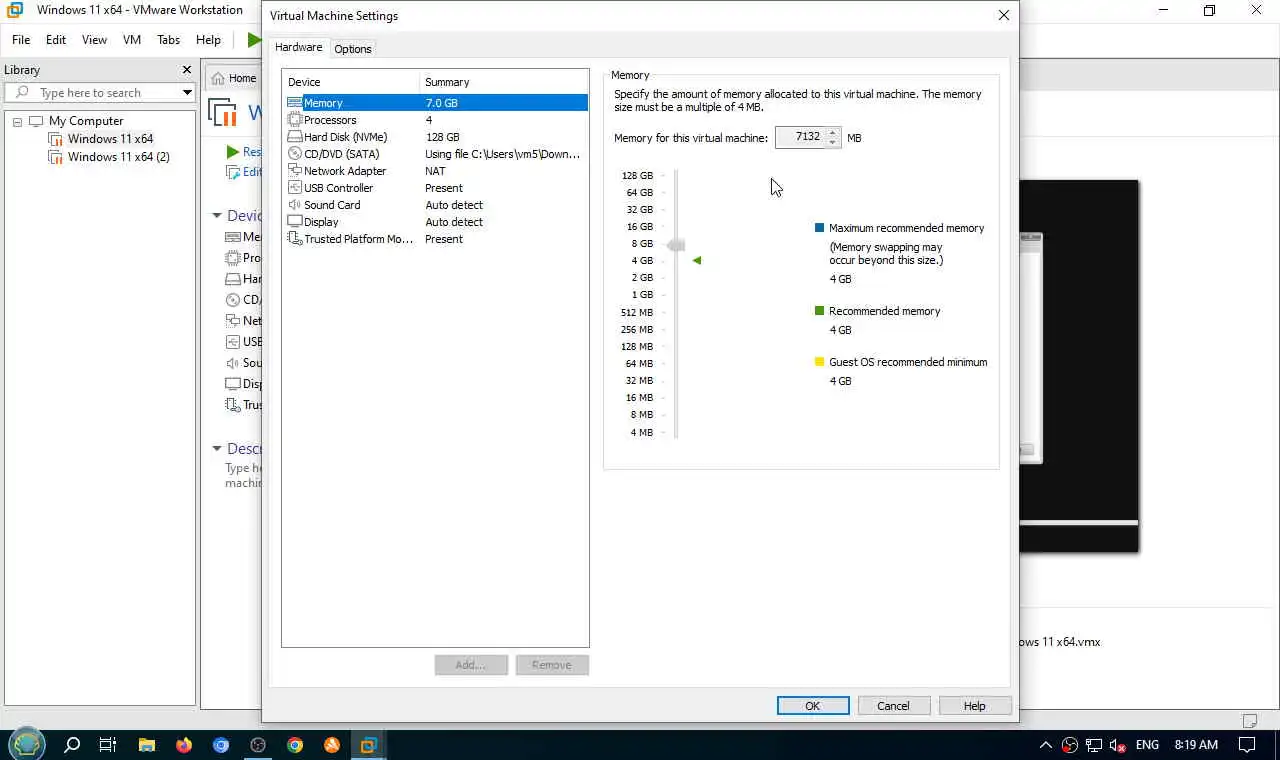Click the green power-on play icon in toolbar

[x=254, y=40]
